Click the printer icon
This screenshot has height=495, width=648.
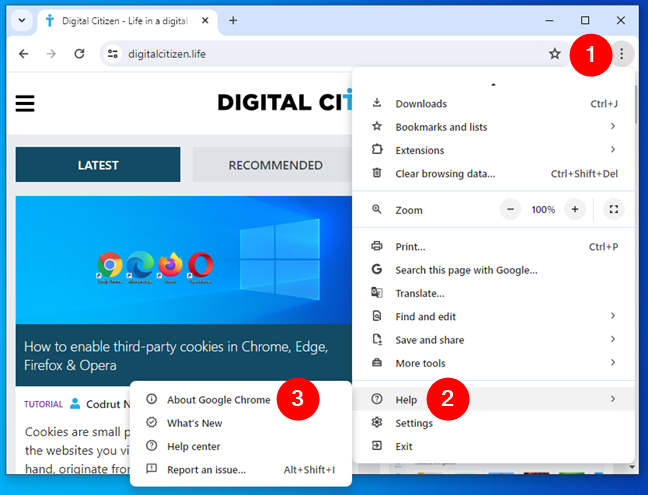coord(376,246)
